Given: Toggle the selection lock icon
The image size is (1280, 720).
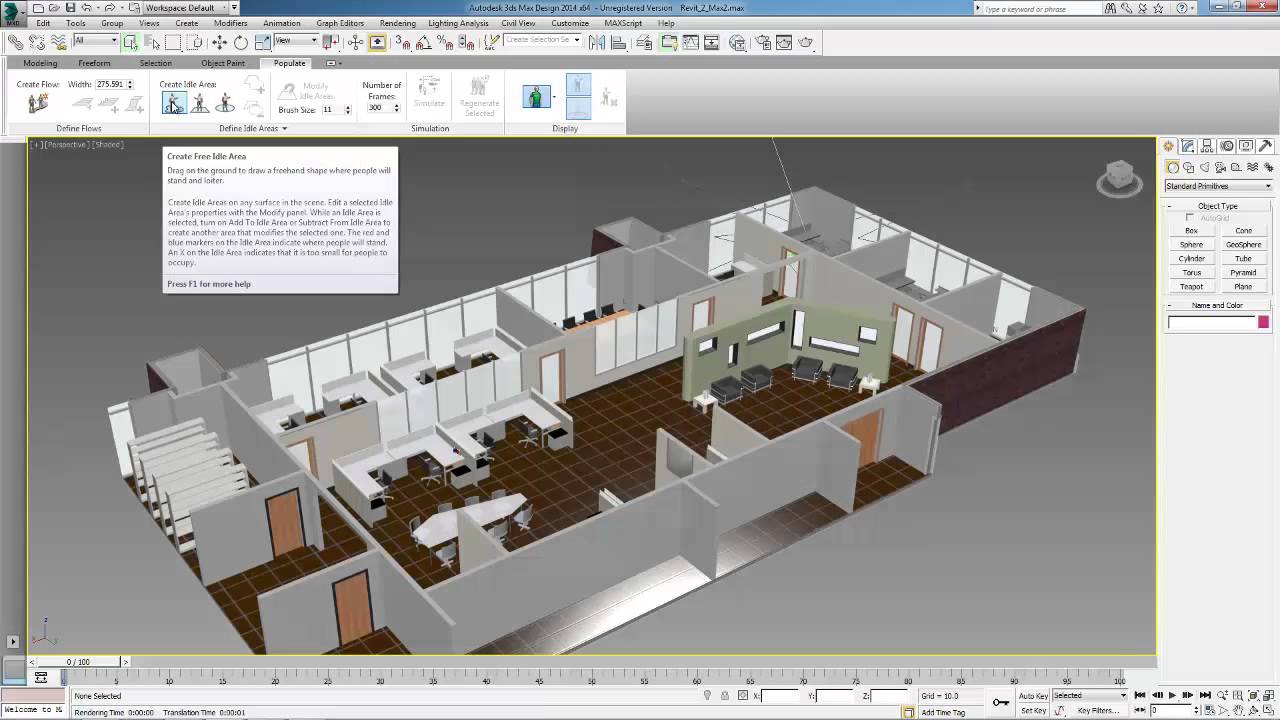Looking at the screenshot, I should 725,696.
